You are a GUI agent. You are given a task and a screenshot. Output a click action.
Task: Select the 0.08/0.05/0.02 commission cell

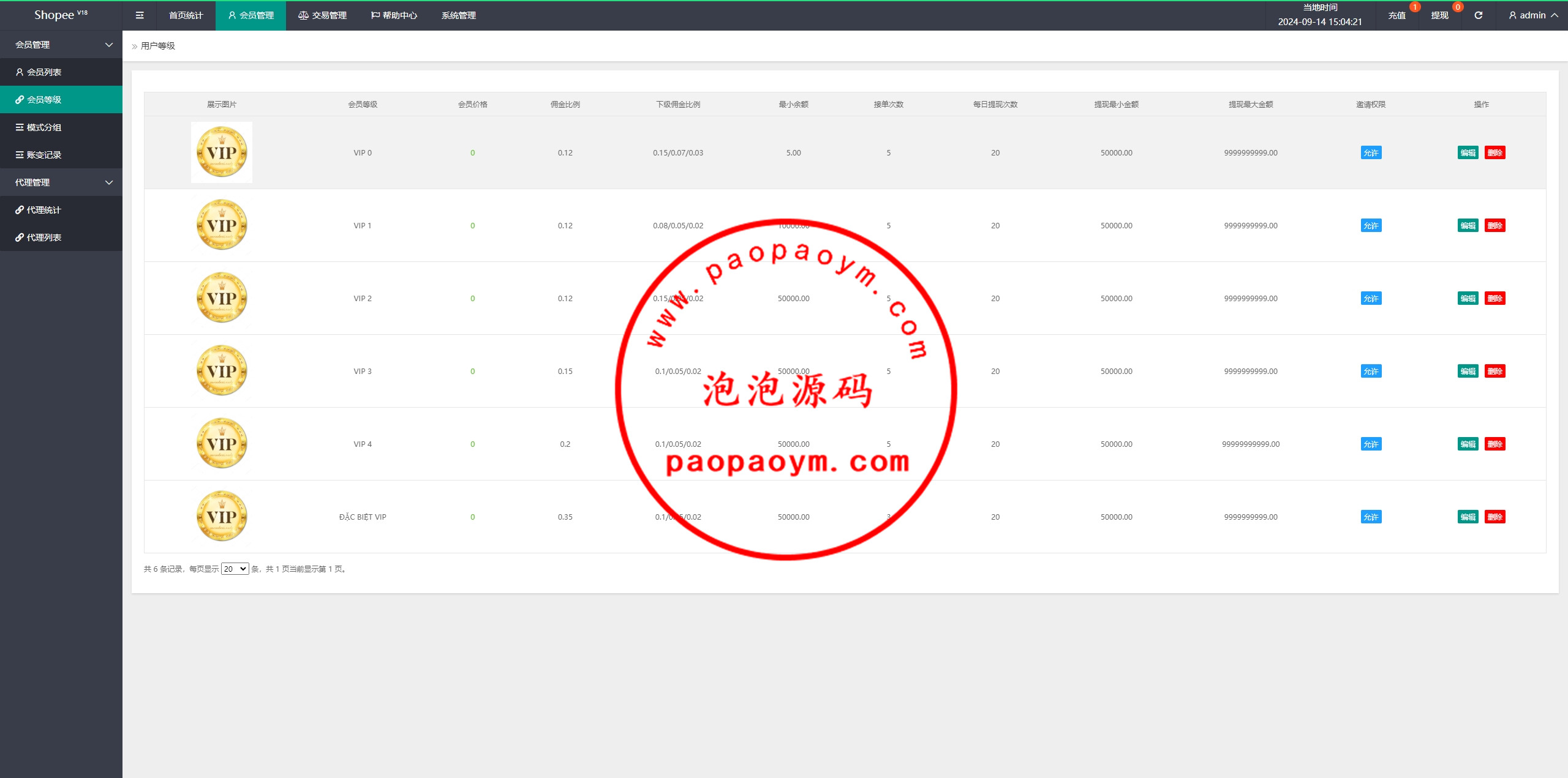pyautogui.click(x=678, y=225)
